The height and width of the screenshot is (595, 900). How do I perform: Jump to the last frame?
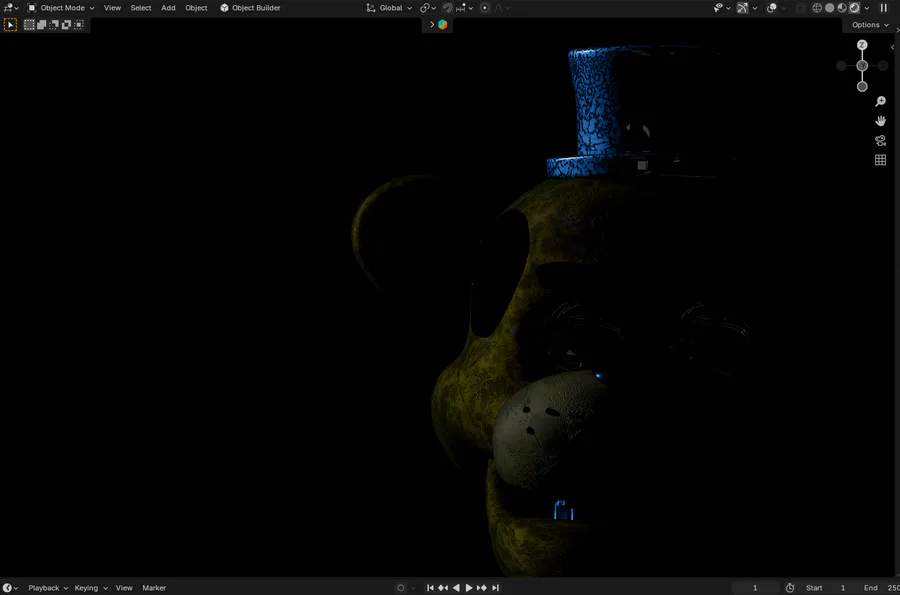pyautogui.click(x=495, y=588)
